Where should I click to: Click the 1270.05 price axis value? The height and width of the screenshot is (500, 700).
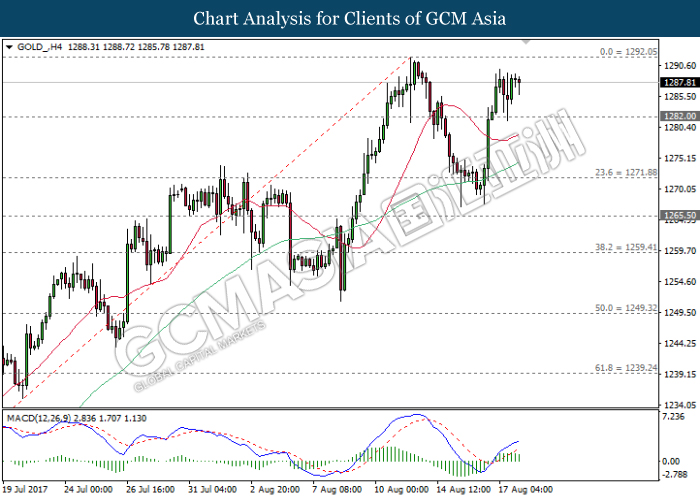[680, 189]
